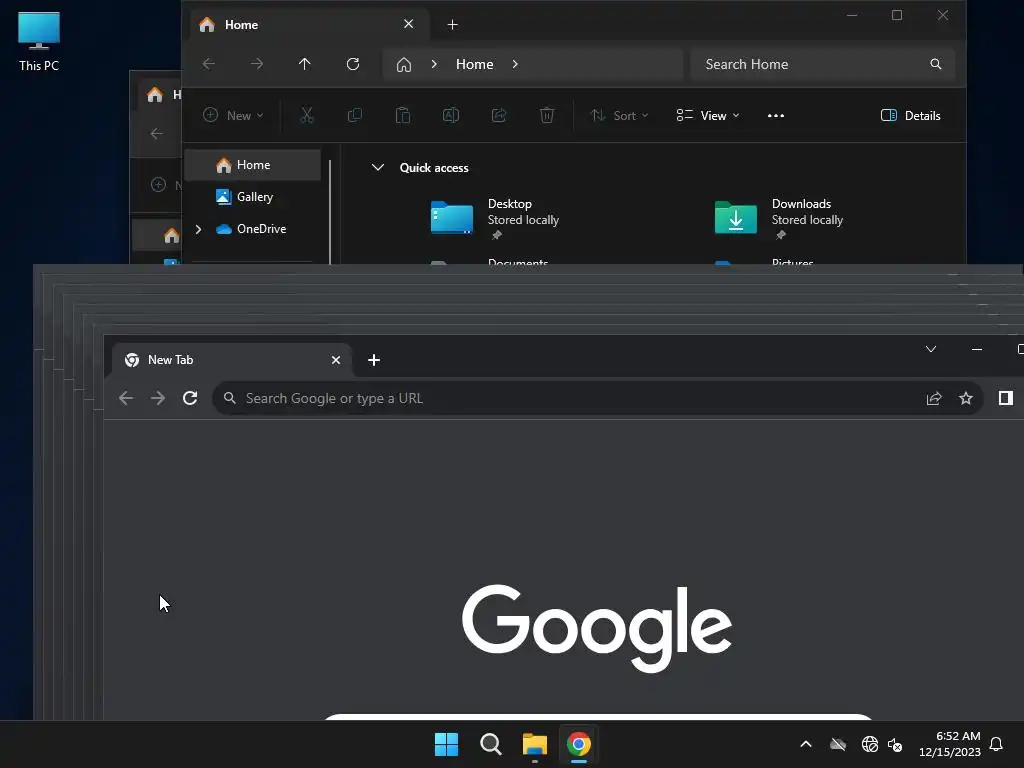1024x768 pixels.
Task: Select Gallery in Explorer navigation pane
Action: pyautogui.click(x=253, y=197)
